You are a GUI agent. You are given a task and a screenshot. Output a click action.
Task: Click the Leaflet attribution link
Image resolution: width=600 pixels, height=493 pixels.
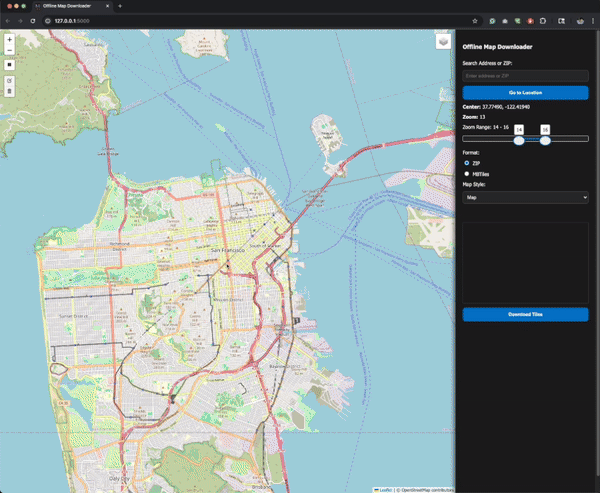point(383,490)
